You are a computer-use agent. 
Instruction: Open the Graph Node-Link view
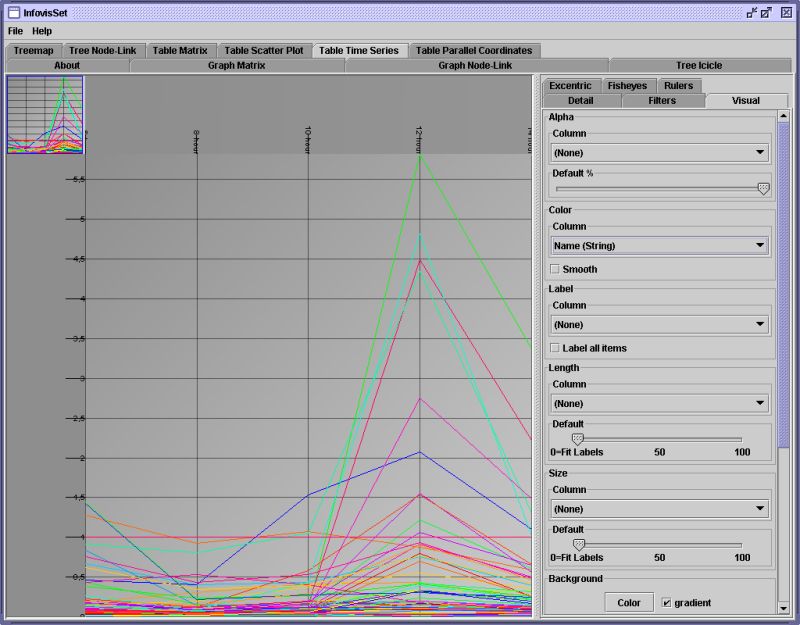469,65
